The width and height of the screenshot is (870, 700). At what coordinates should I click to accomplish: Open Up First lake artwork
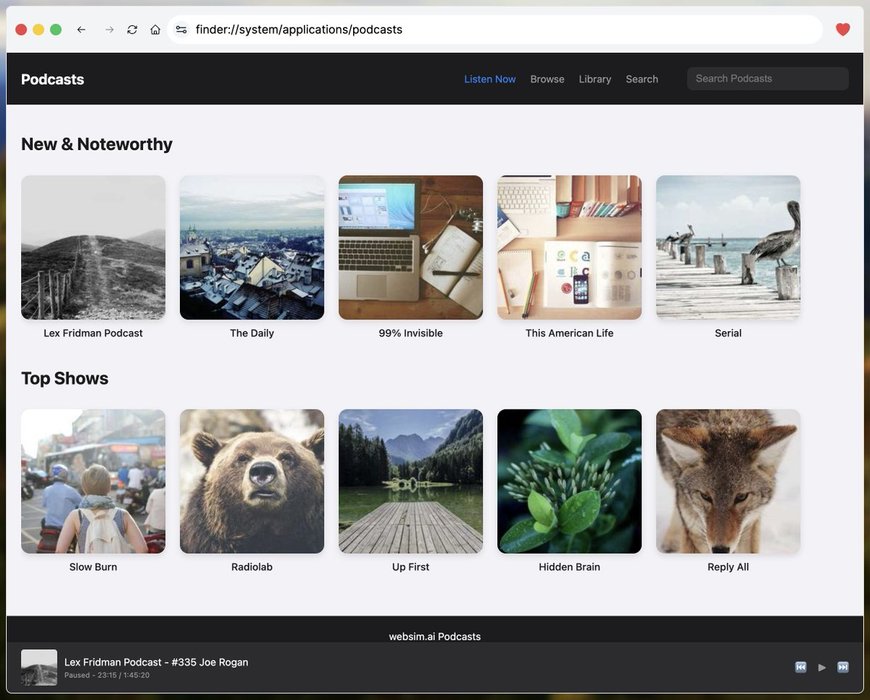point(411,481)
